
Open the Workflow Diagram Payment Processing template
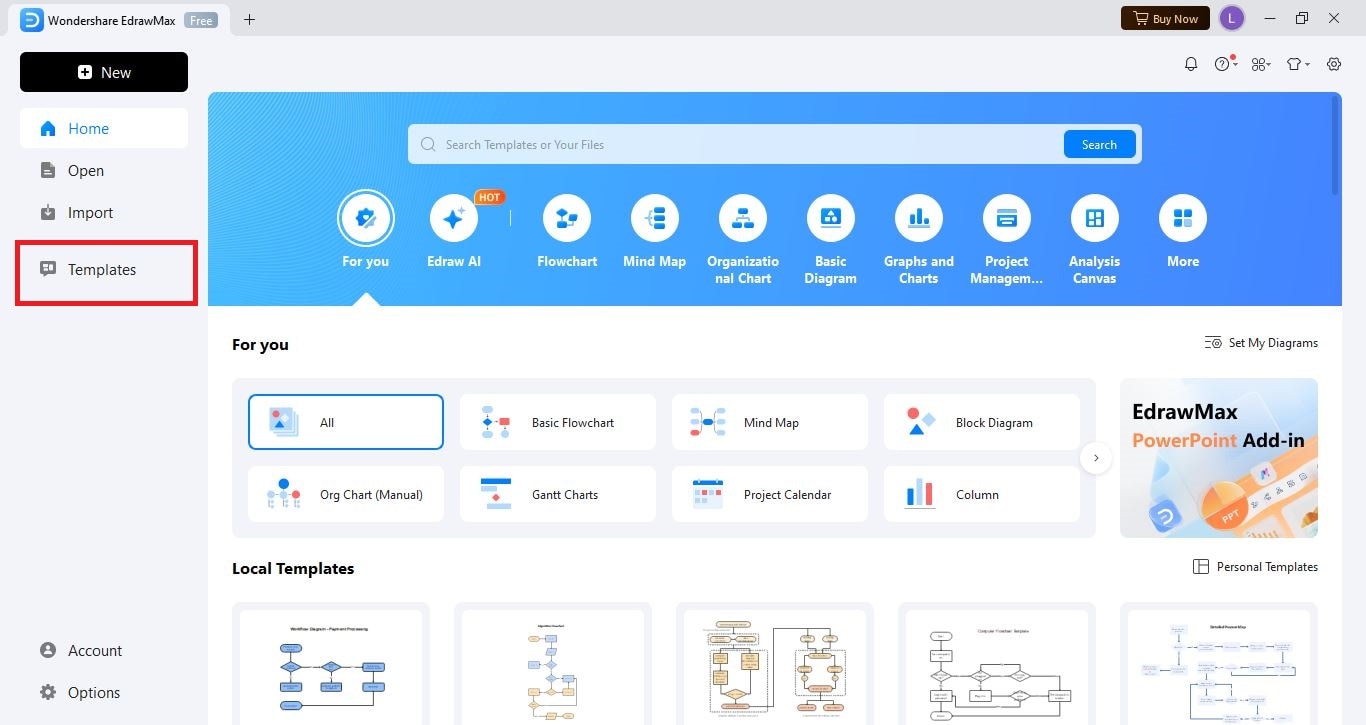tap(331, 664)
